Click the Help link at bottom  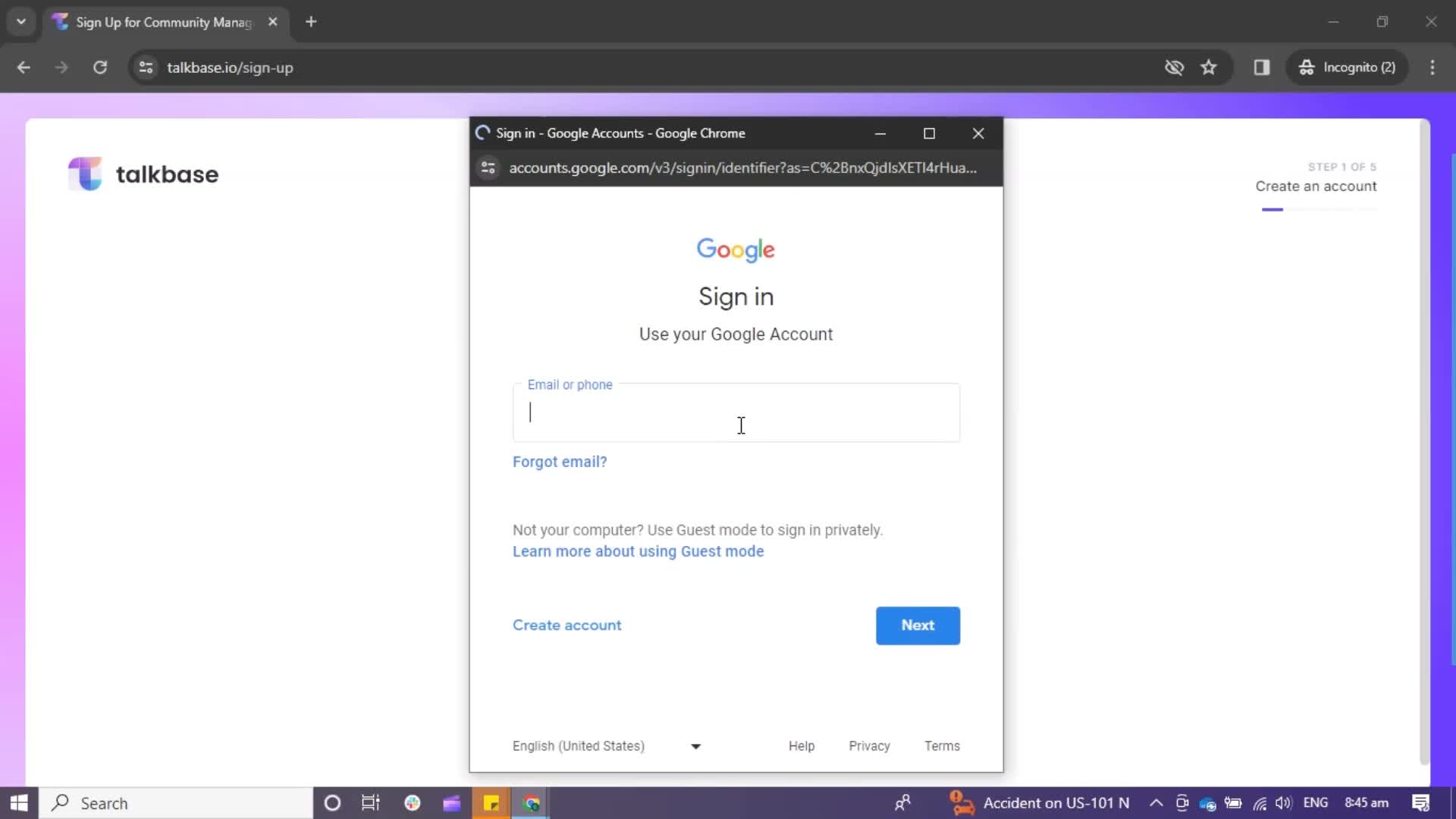coord(801,745)
